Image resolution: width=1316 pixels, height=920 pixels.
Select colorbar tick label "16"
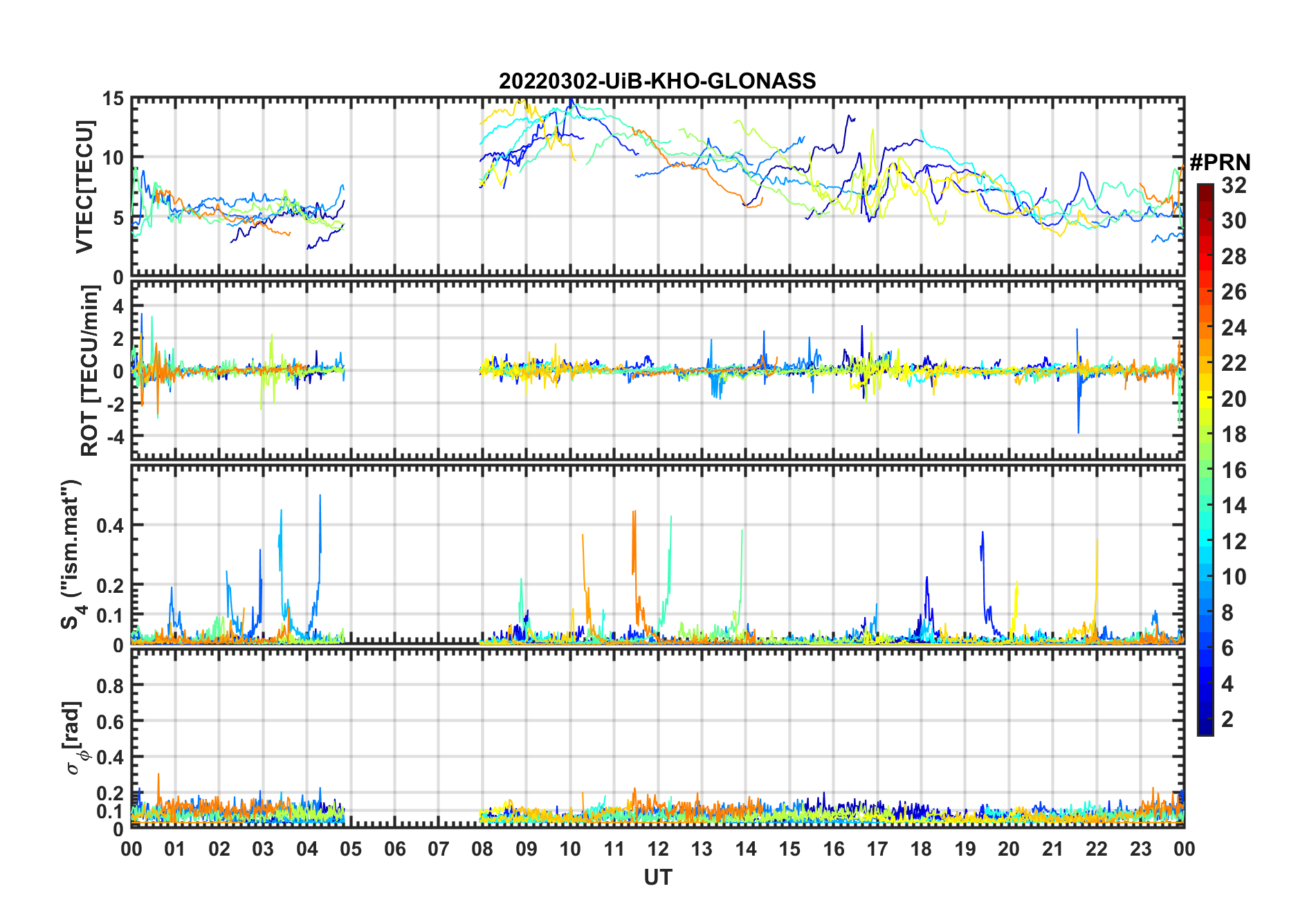pyautogui.click(x=1234, y=470)
